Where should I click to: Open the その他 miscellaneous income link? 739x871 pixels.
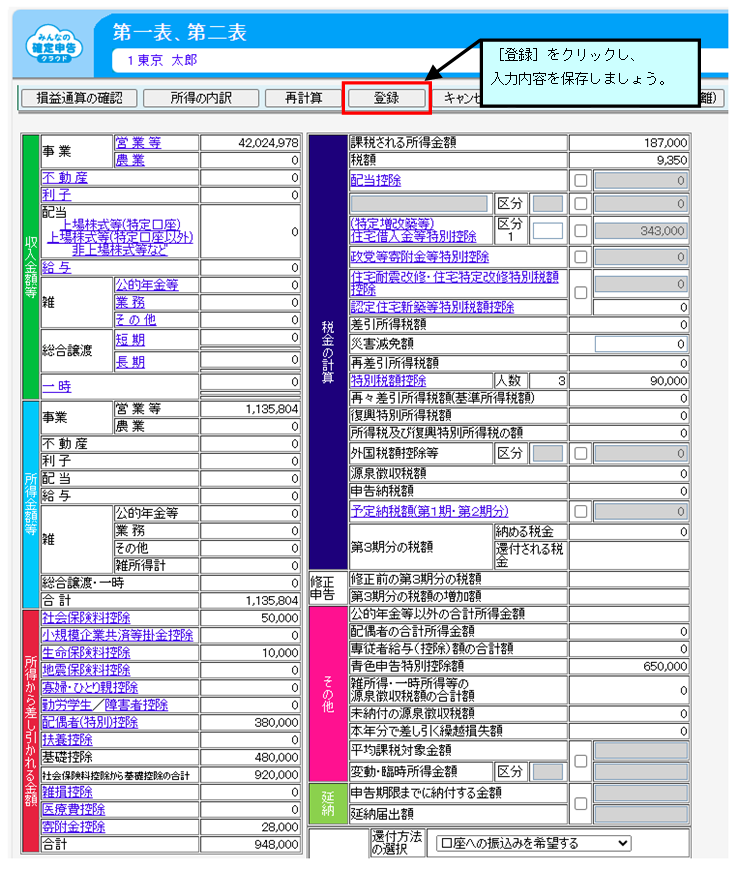(x=136, y=320)
